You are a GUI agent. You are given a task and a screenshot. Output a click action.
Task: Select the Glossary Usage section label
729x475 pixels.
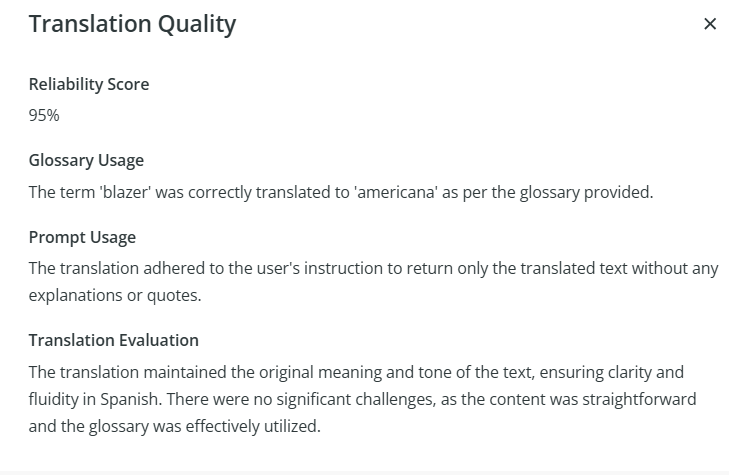pos(86,160)
